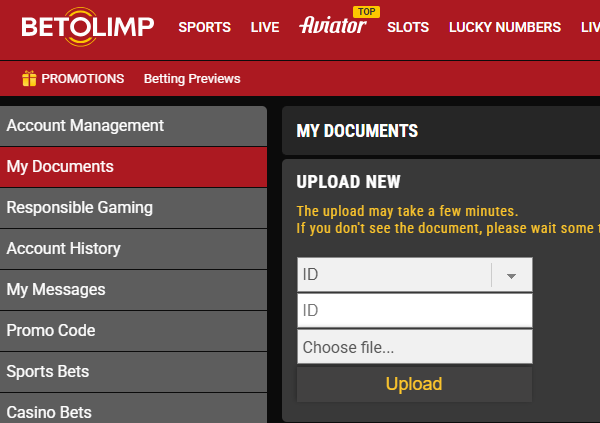Viewport: 600px width, 423px height.
Task: Go to the Live section
Action: tap(265, 27)
